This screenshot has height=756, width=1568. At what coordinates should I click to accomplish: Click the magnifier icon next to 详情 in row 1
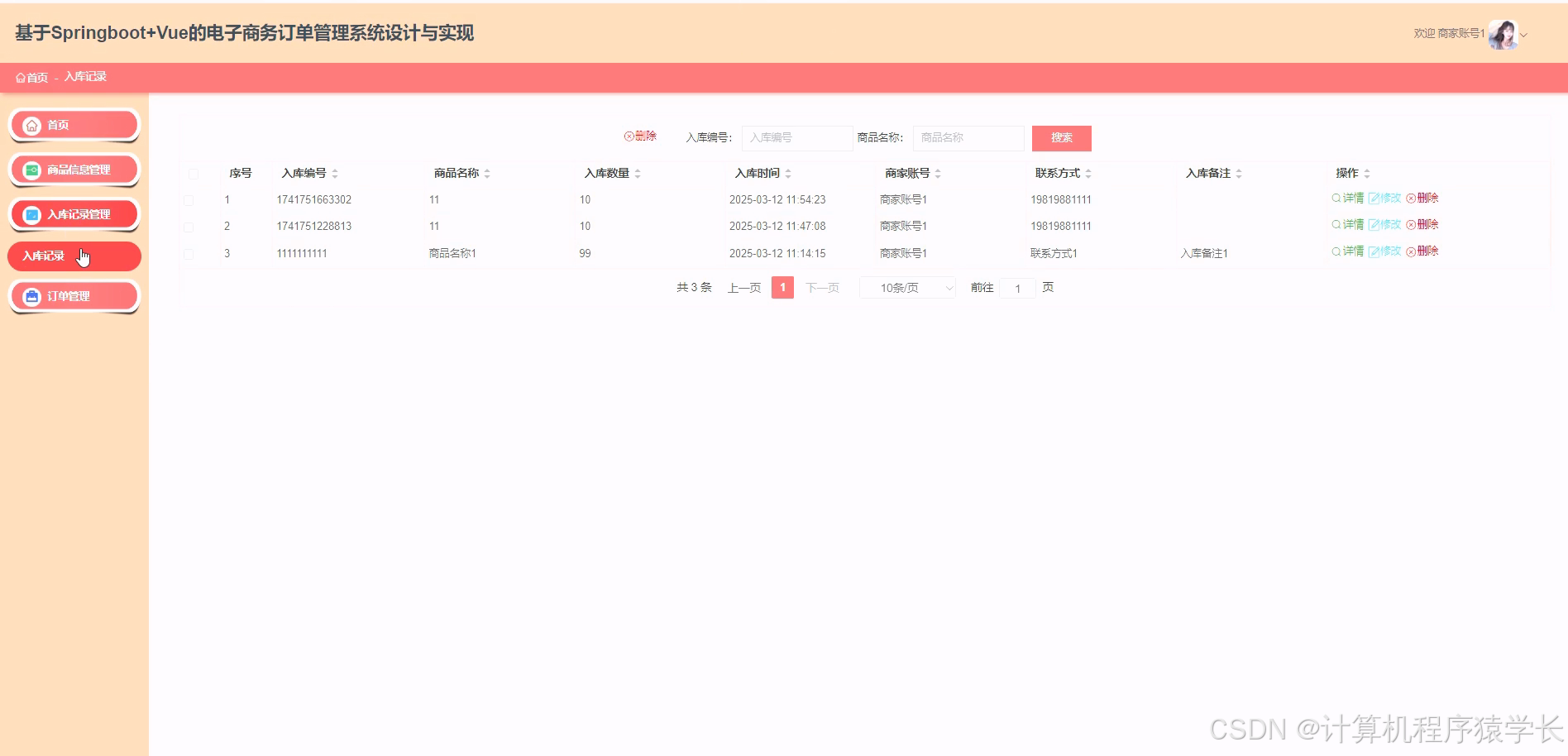coord(1335,199)
